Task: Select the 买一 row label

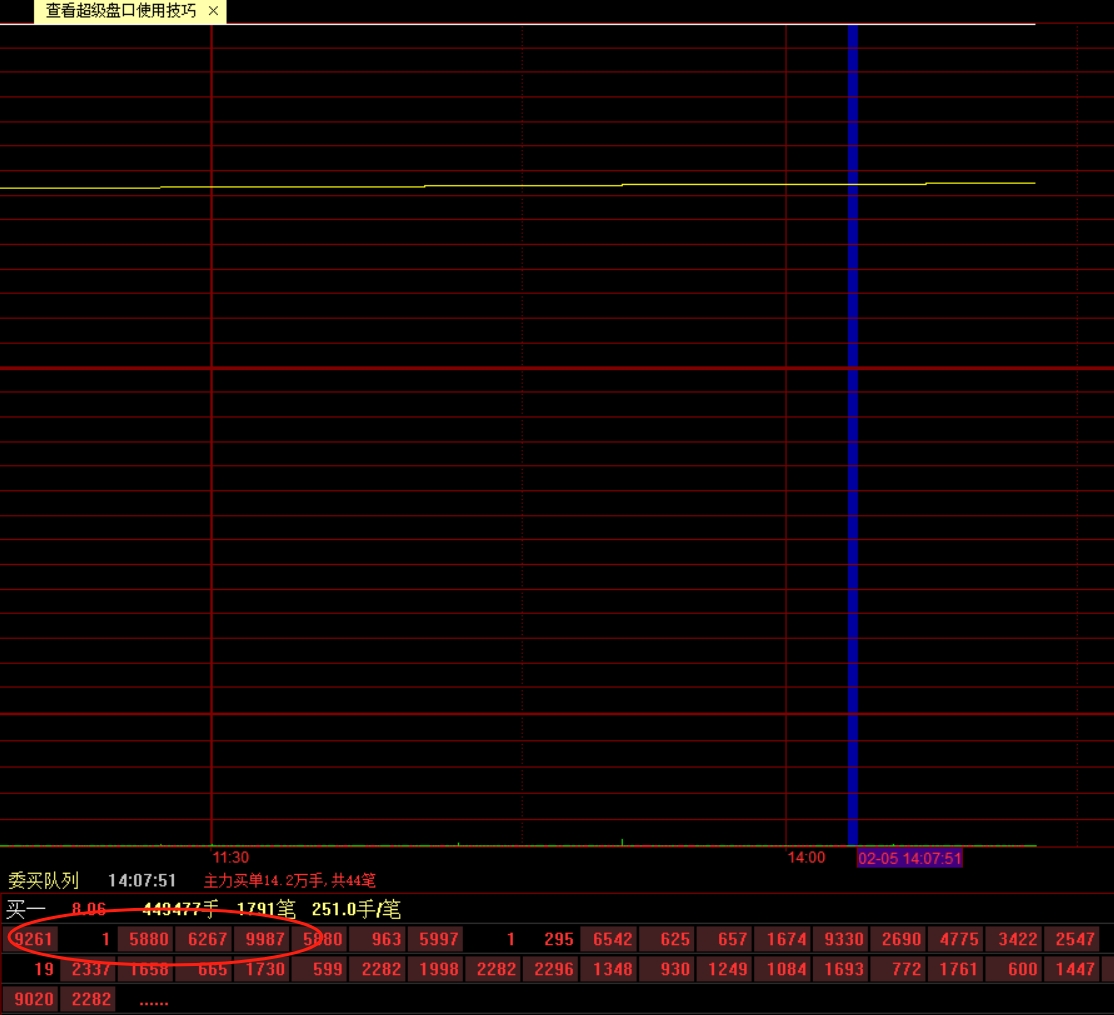Action: coord(26,909)
